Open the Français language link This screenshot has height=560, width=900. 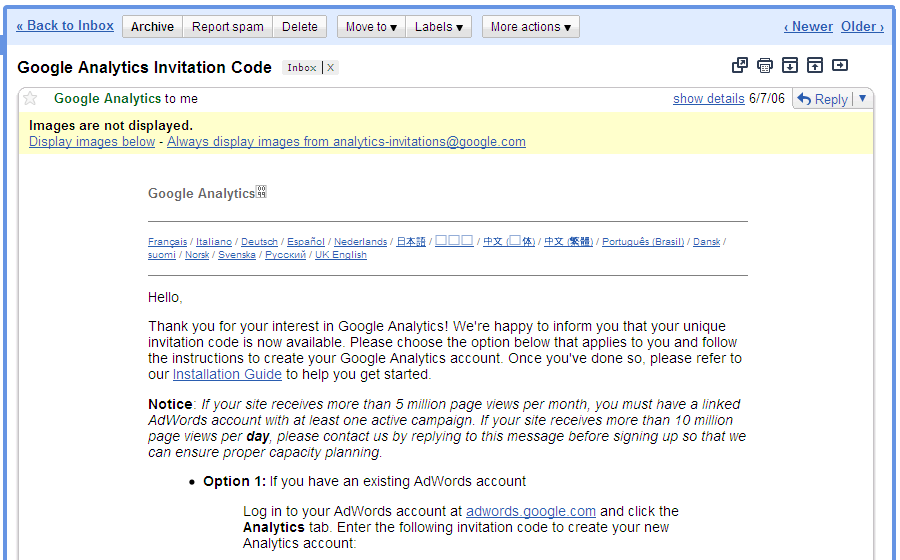(x=168, y=242)
